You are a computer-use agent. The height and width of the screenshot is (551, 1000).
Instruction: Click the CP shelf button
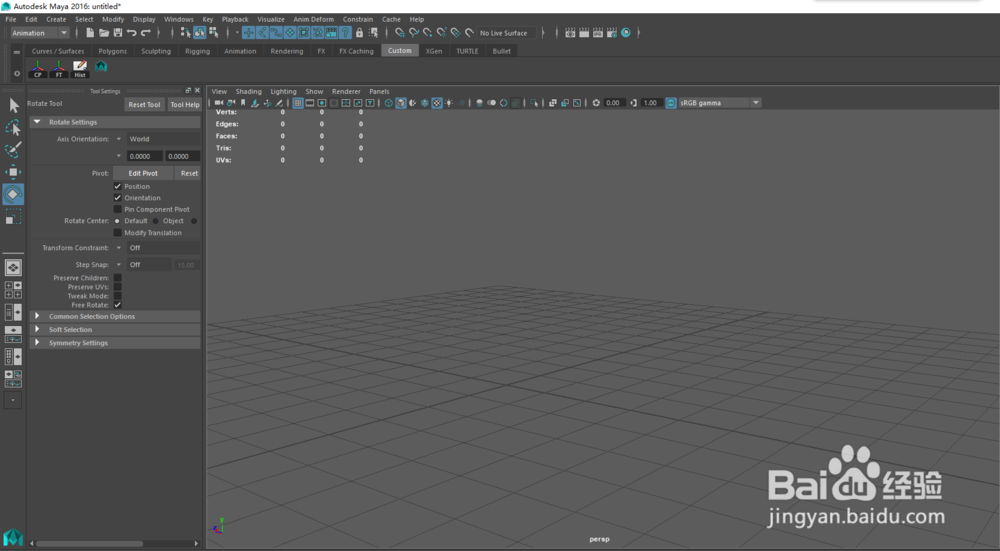[x=38, y=70]
